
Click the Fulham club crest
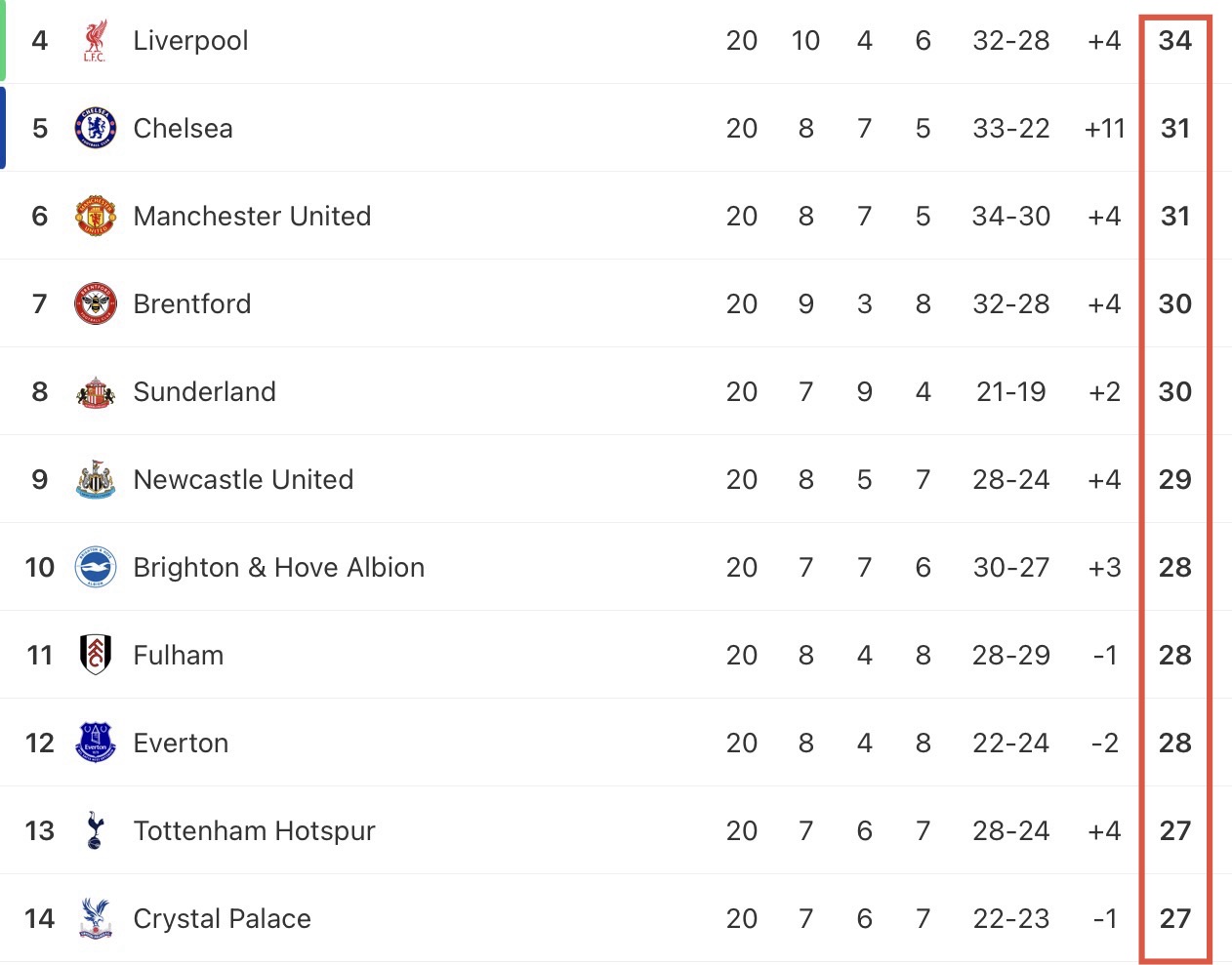pos(96,655)
